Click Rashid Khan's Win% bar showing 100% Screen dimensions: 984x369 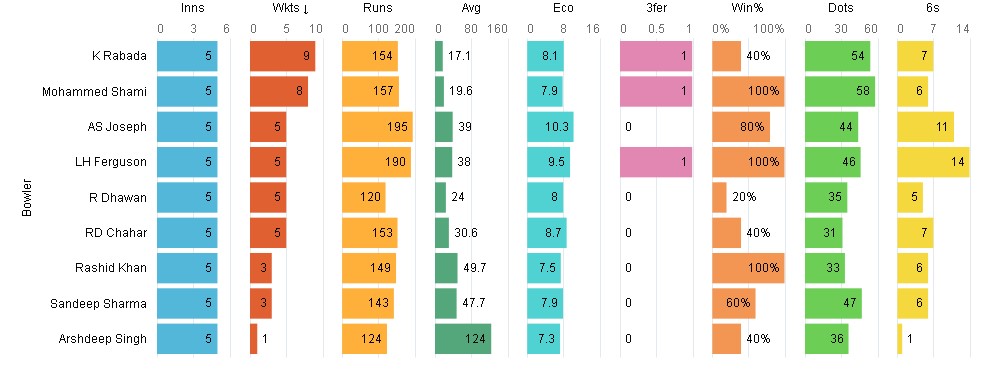click(748, 268)
